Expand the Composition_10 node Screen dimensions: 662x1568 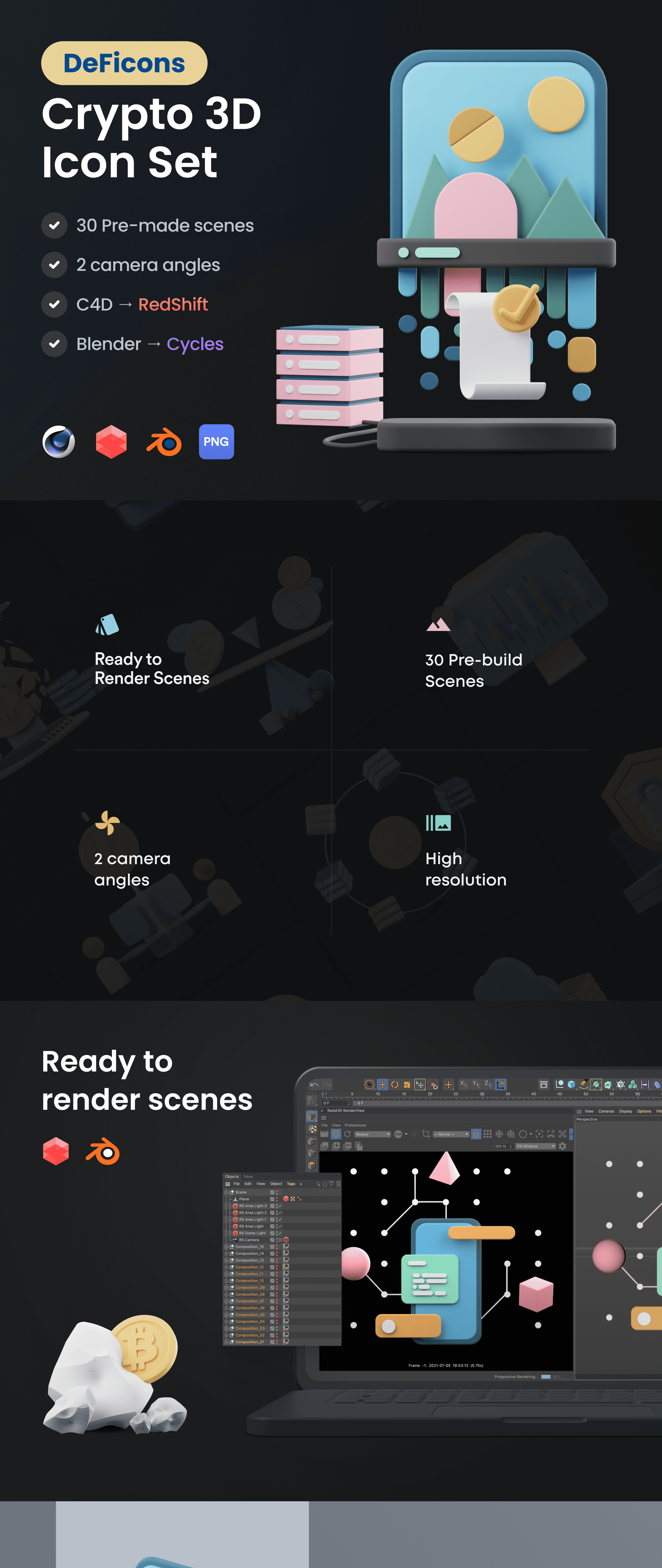[226, 1281]
